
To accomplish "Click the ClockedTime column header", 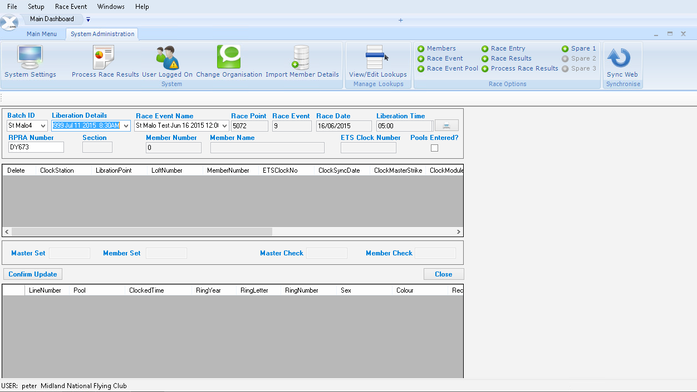I will point(158,290).
